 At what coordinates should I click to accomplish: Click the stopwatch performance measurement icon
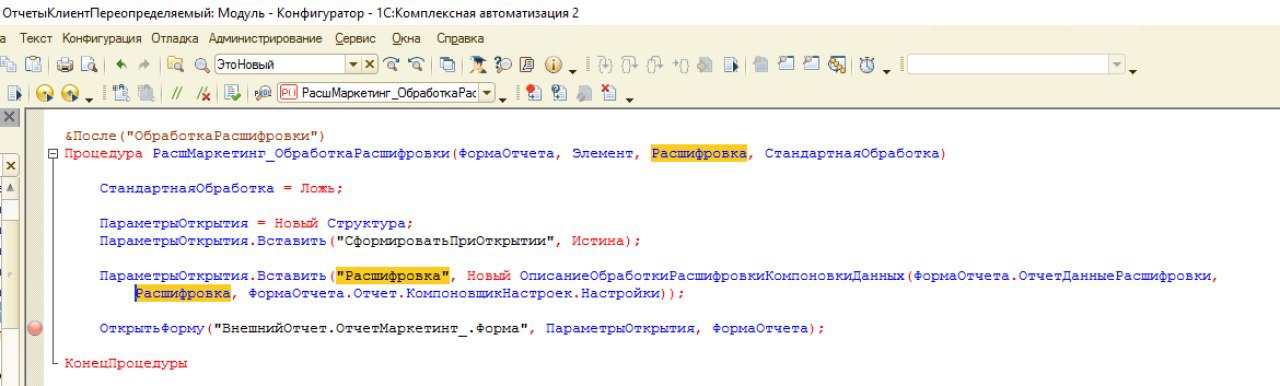(867, 65)
